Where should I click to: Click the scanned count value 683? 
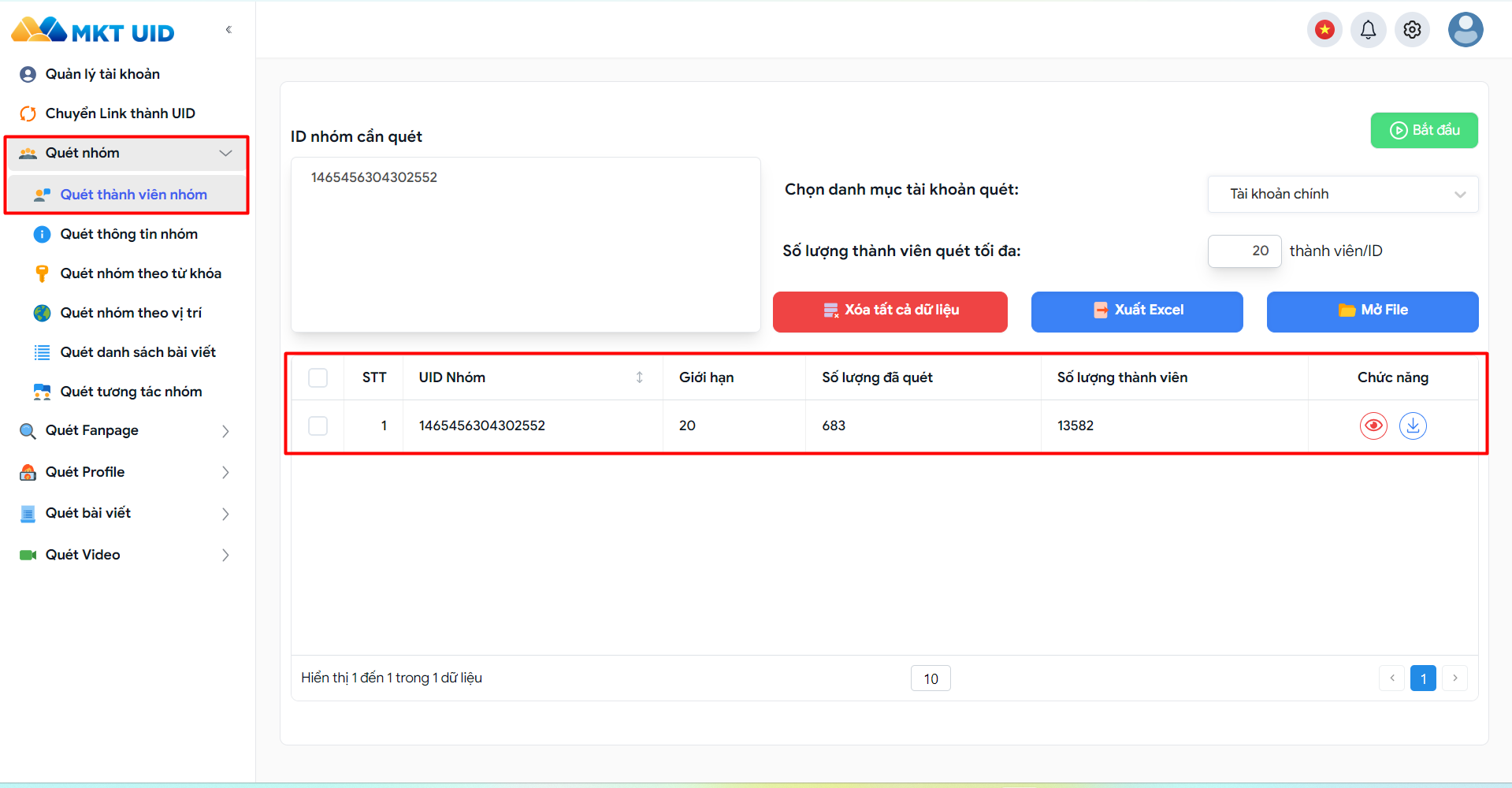point(834,426)
